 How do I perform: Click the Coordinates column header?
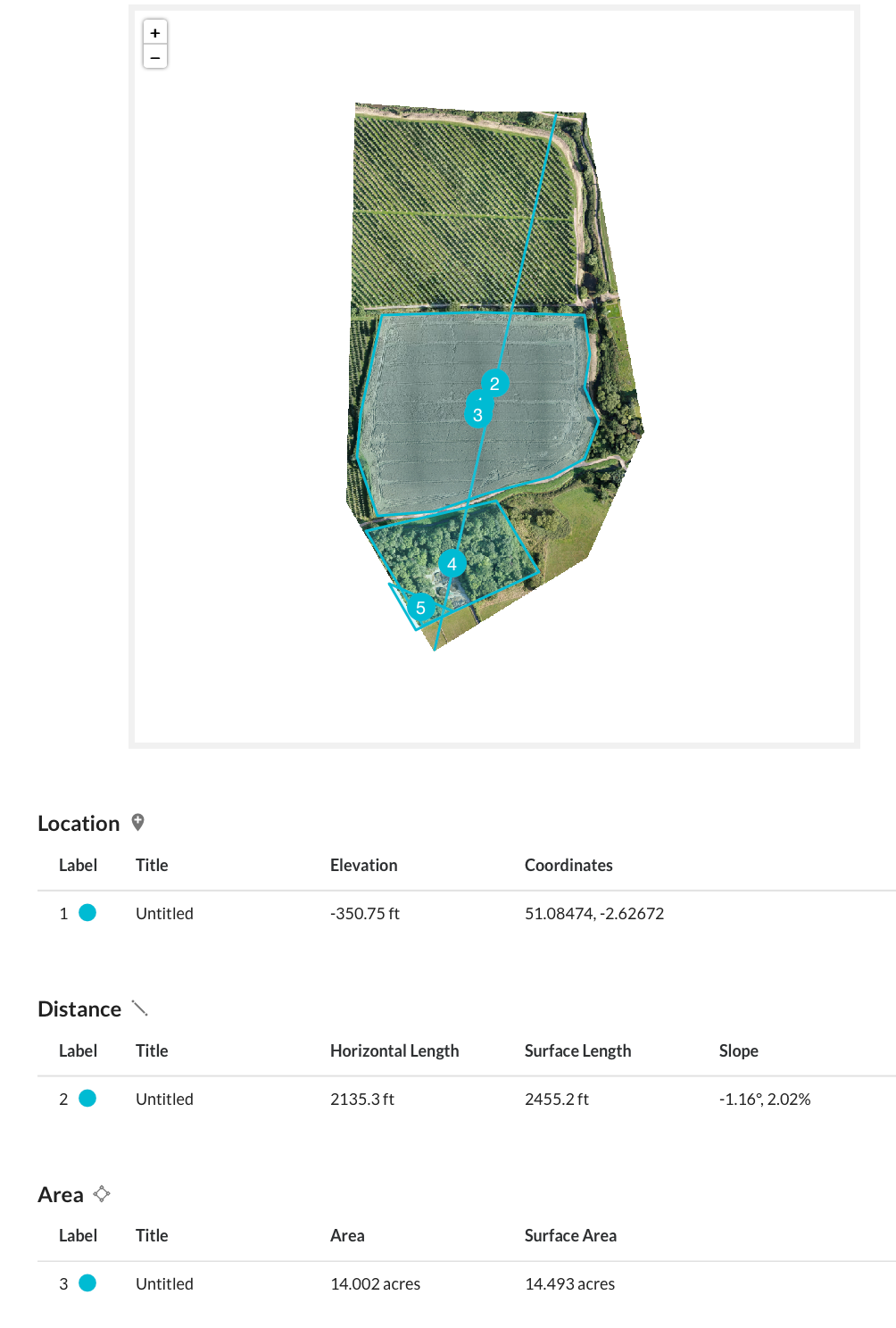click(568, 865)
